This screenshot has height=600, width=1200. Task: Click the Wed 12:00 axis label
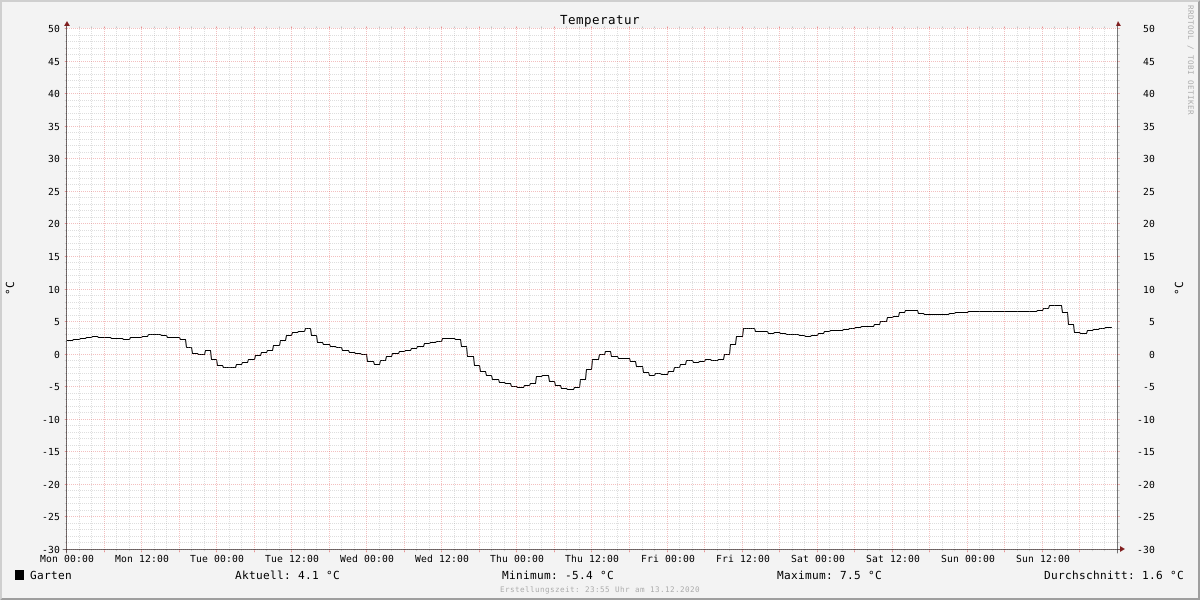pyautogui.click(x=442, y=559)
